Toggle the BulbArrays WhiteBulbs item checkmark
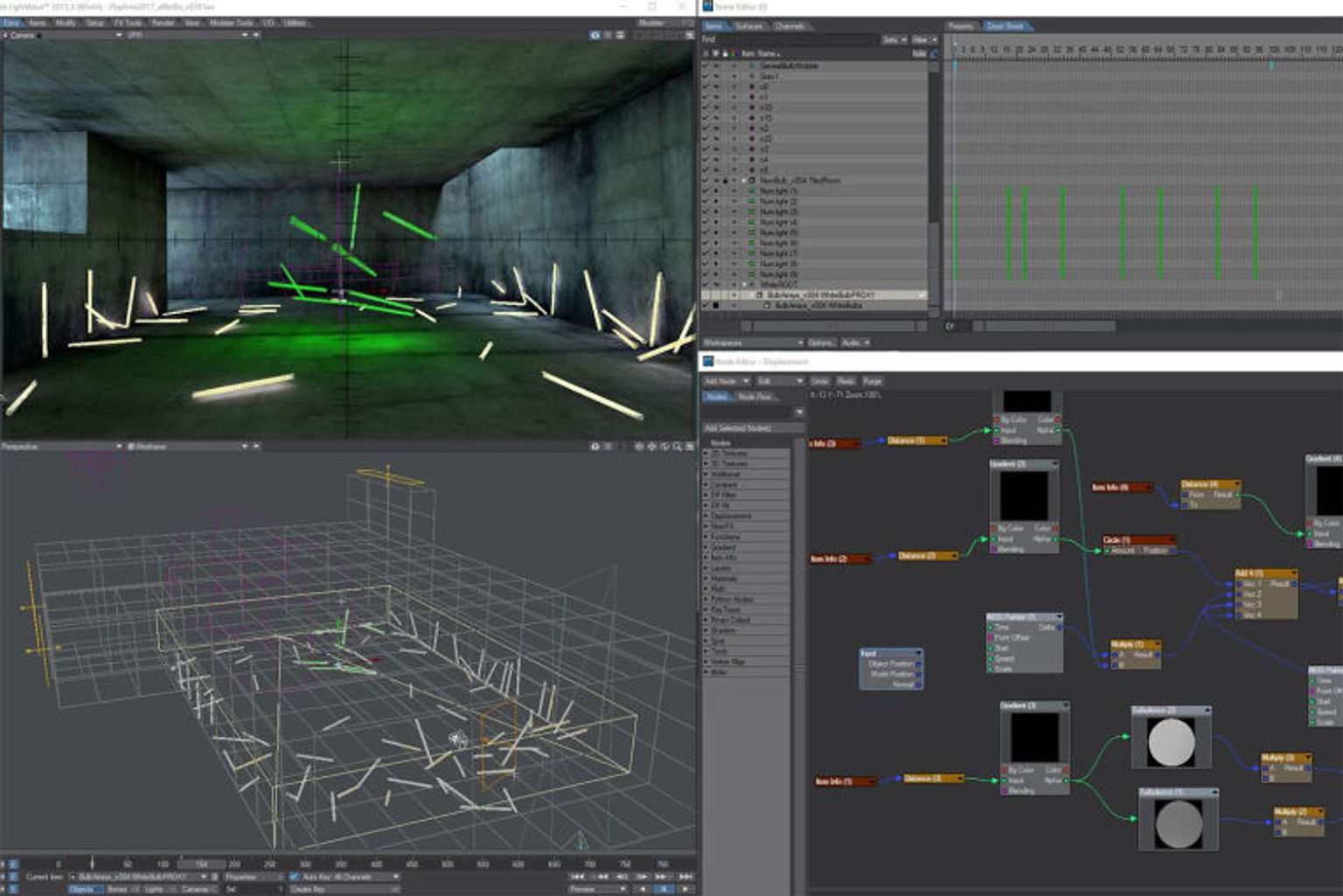 click(x=706, y=306)
